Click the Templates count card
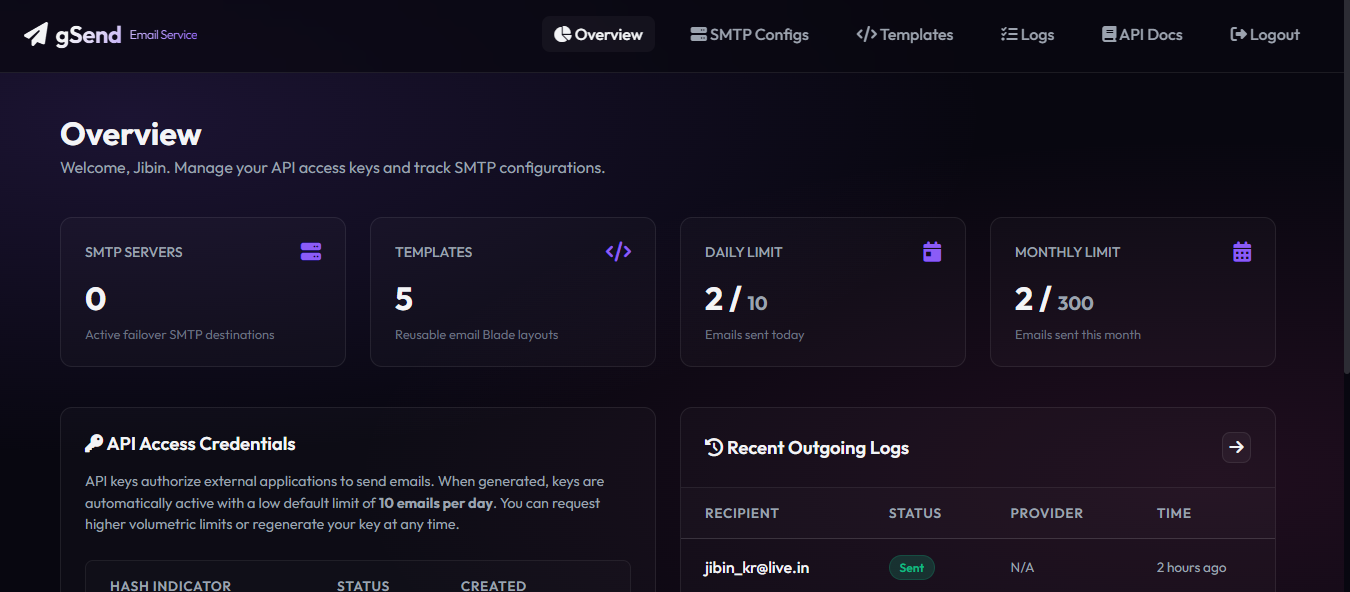This screenshot has height=592, width=1350. coord(513,292)
